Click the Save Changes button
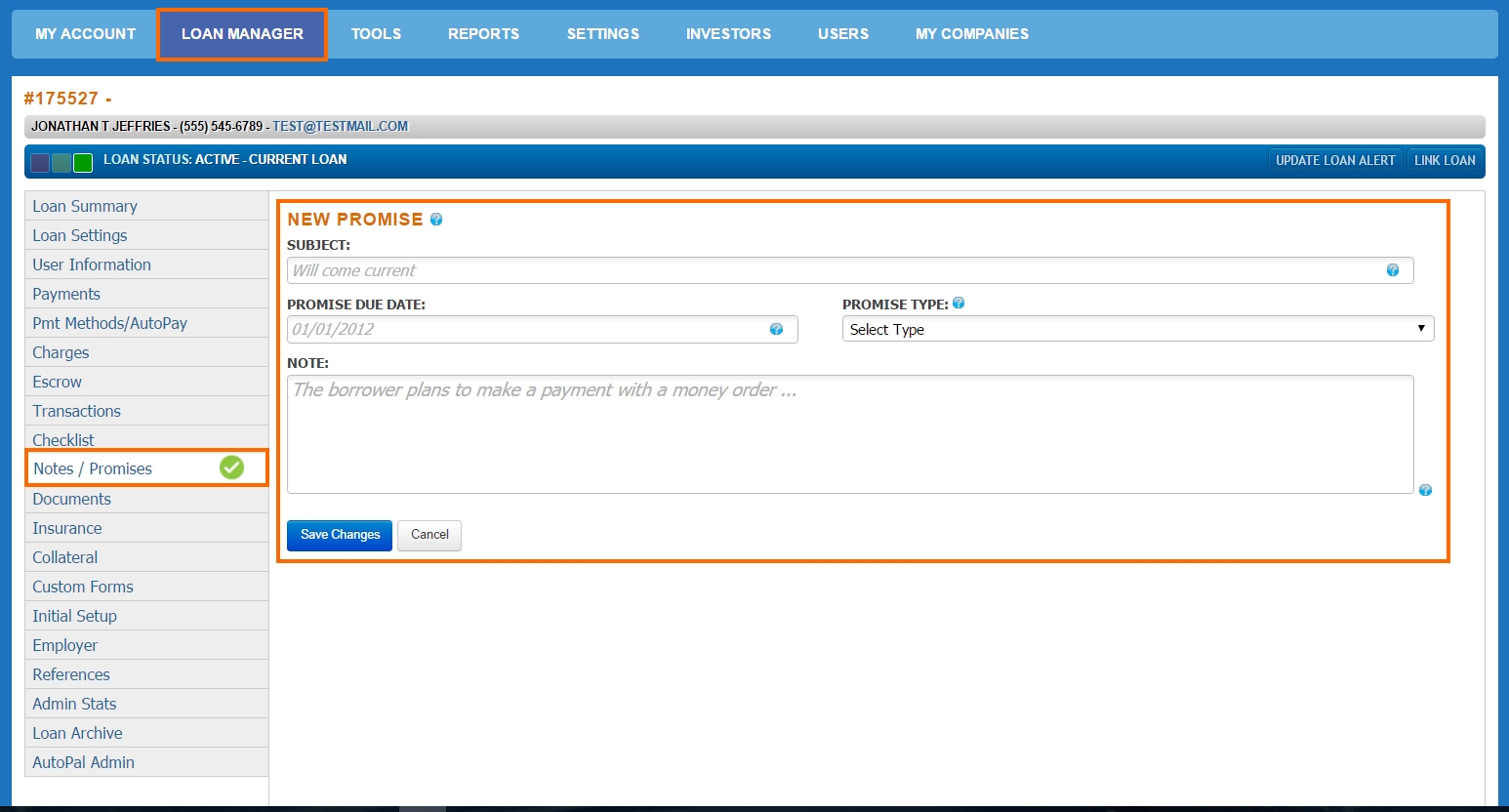This screenshot has width=1509, height=812. 340,535
